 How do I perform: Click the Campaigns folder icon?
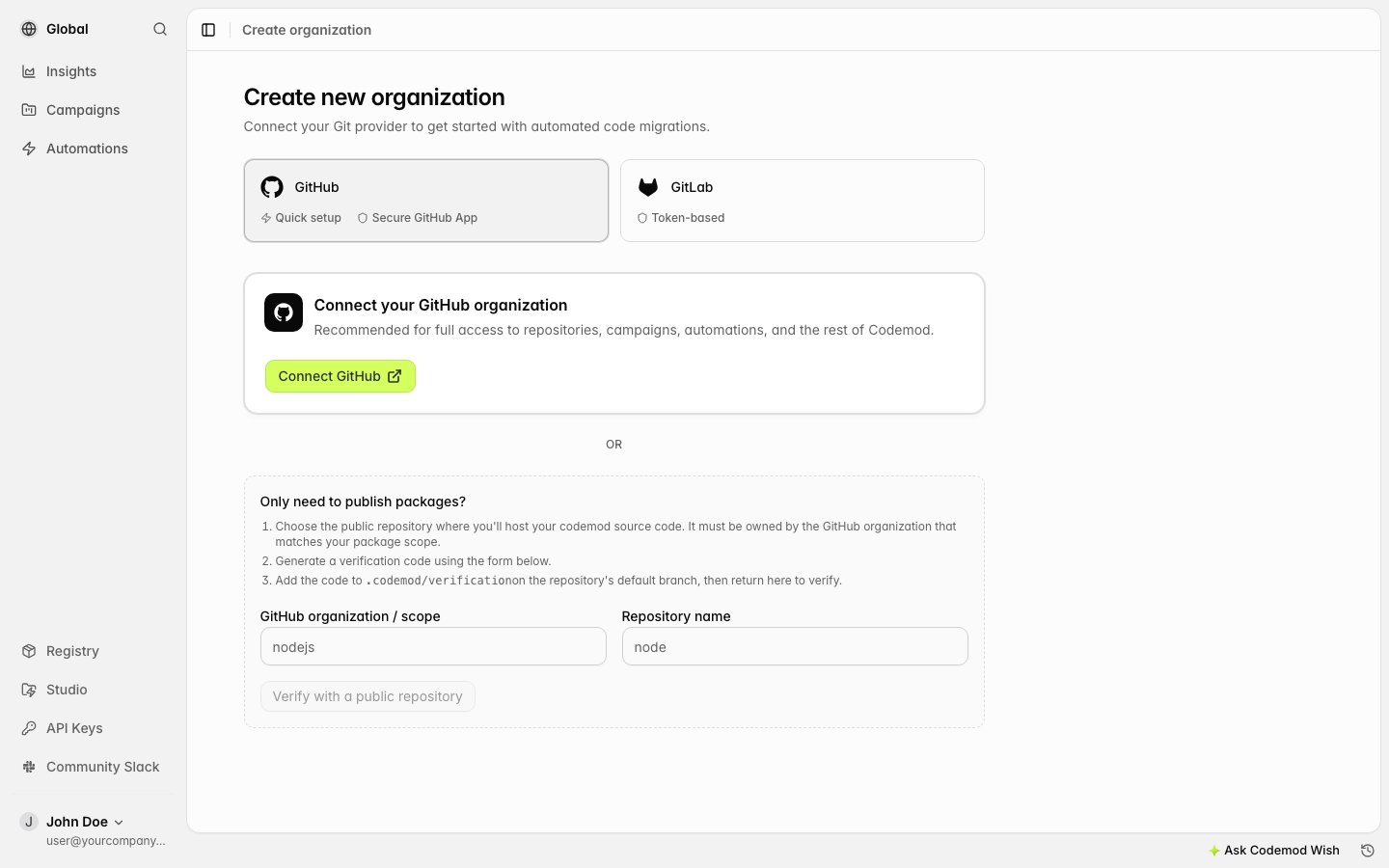[x=29, y=110]
